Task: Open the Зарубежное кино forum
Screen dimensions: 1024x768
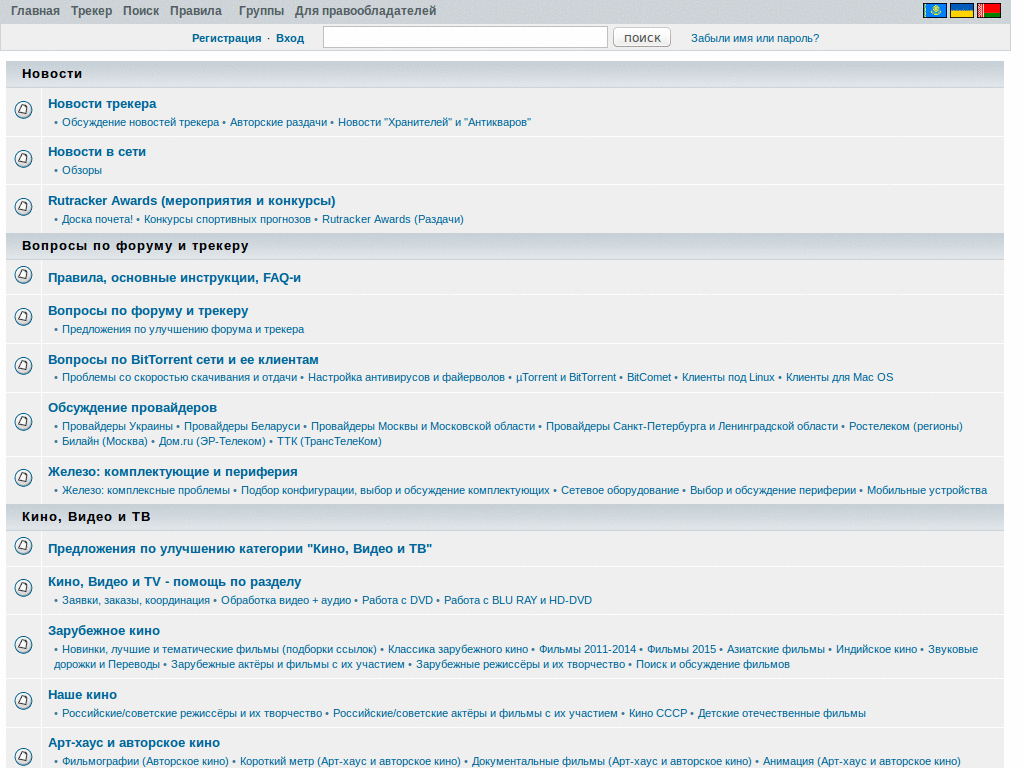Action: pos(104,631)
